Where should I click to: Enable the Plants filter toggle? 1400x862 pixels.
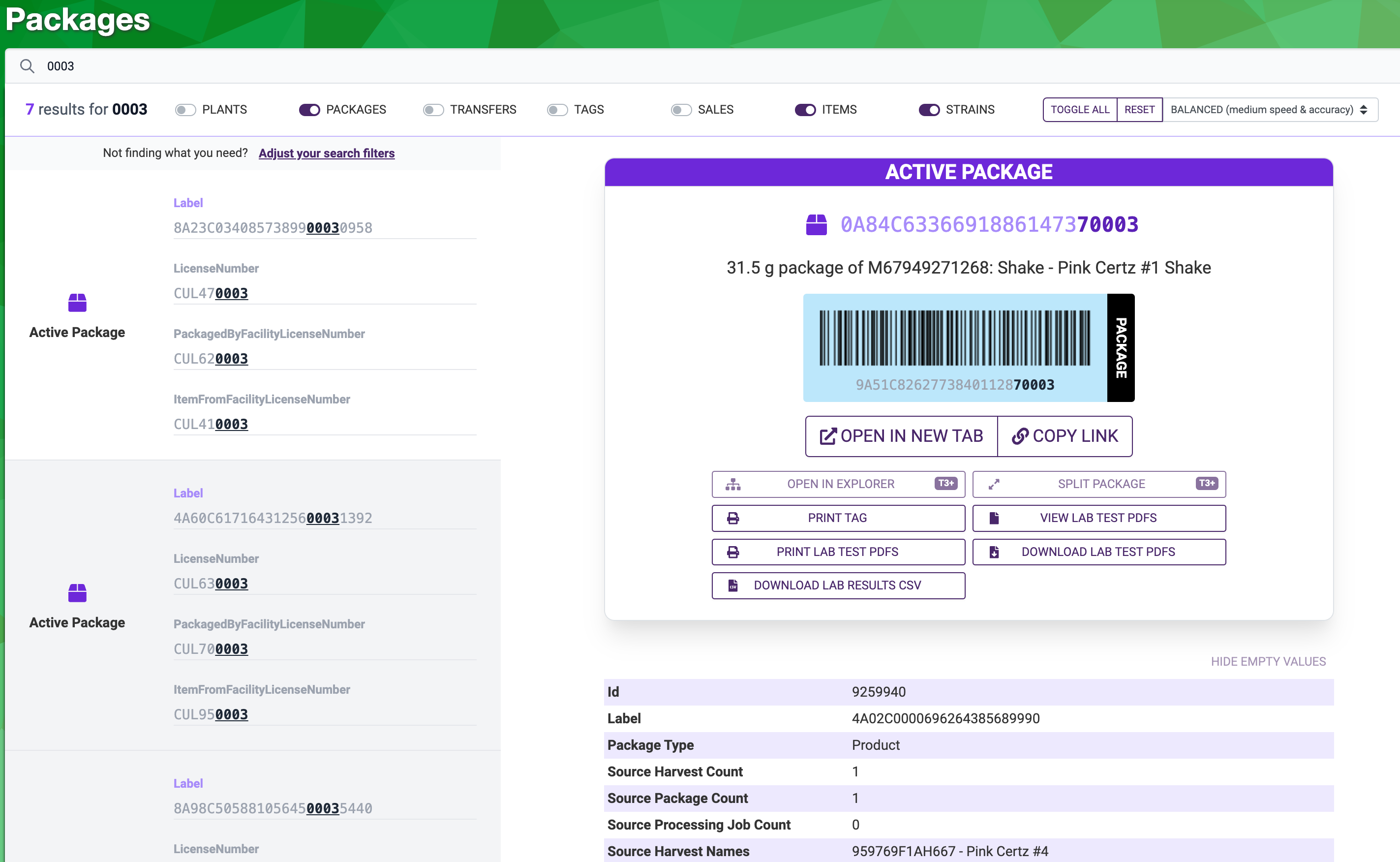[x=185, y=109]
